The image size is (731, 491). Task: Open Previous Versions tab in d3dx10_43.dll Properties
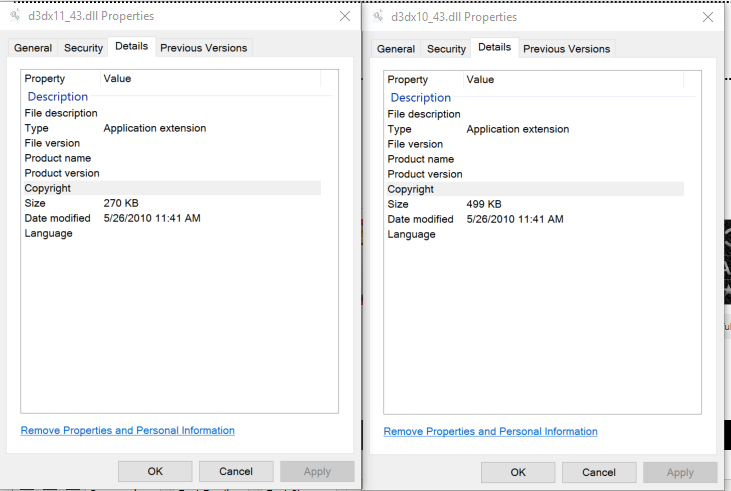click(566, 49)
